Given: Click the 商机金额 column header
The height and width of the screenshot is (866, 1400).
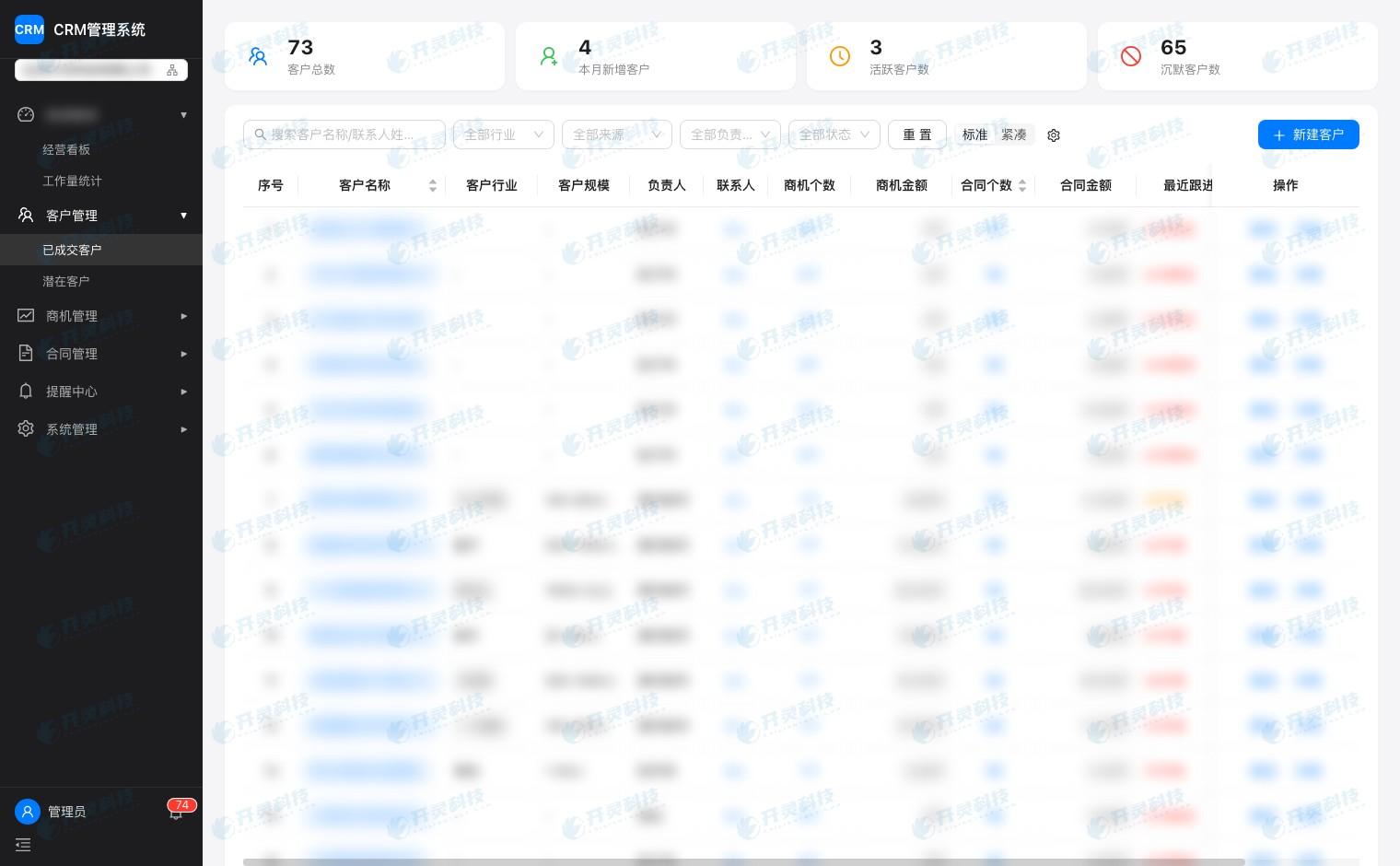Looking at the screenshot, I should (902, 185).
